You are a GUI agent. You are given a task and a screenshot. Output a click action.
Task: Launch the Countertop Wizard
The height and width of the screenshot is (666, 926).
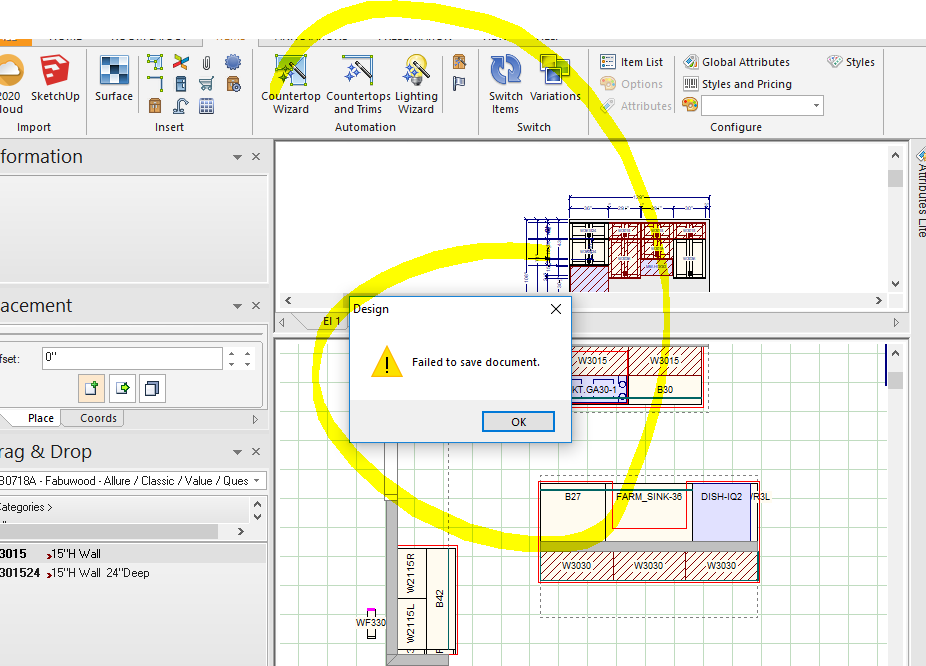click(x=291, y=80)
